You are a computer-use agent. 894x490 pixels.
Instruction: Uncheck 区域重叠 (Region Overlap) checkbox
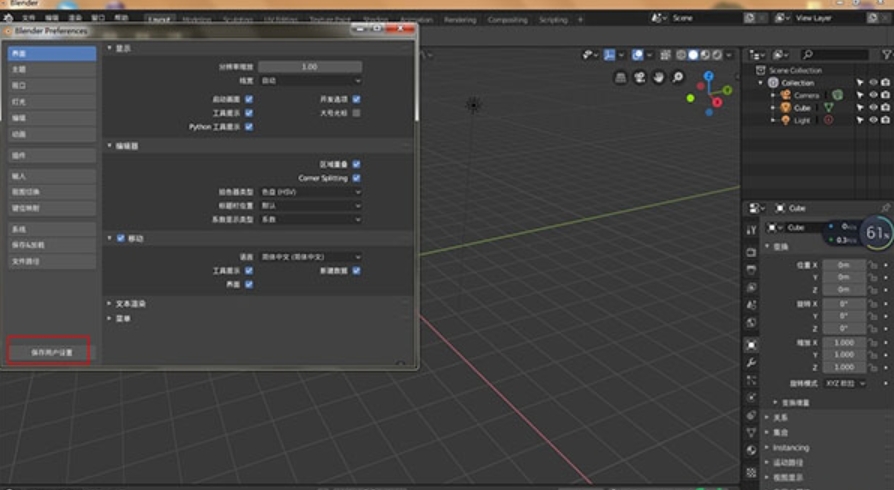coord(356,164)
